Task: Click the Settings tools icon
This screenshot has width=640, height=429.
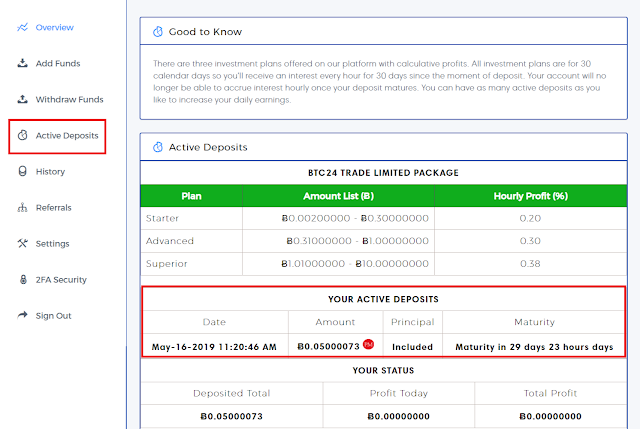Action: [x=22, y=243]
